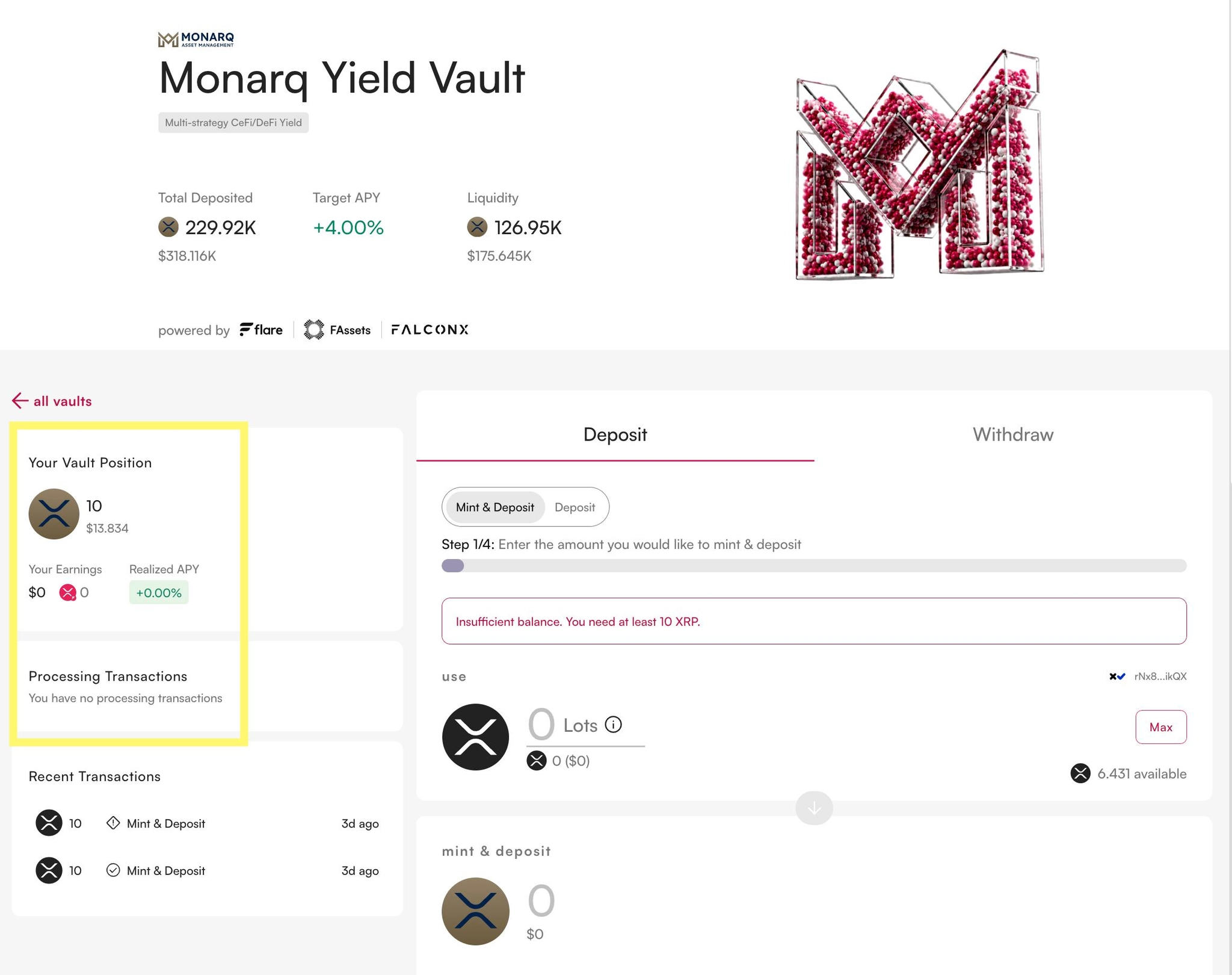Click the Step 1/4 progress bar
The image size is (1232, 975).
point(814,566)
